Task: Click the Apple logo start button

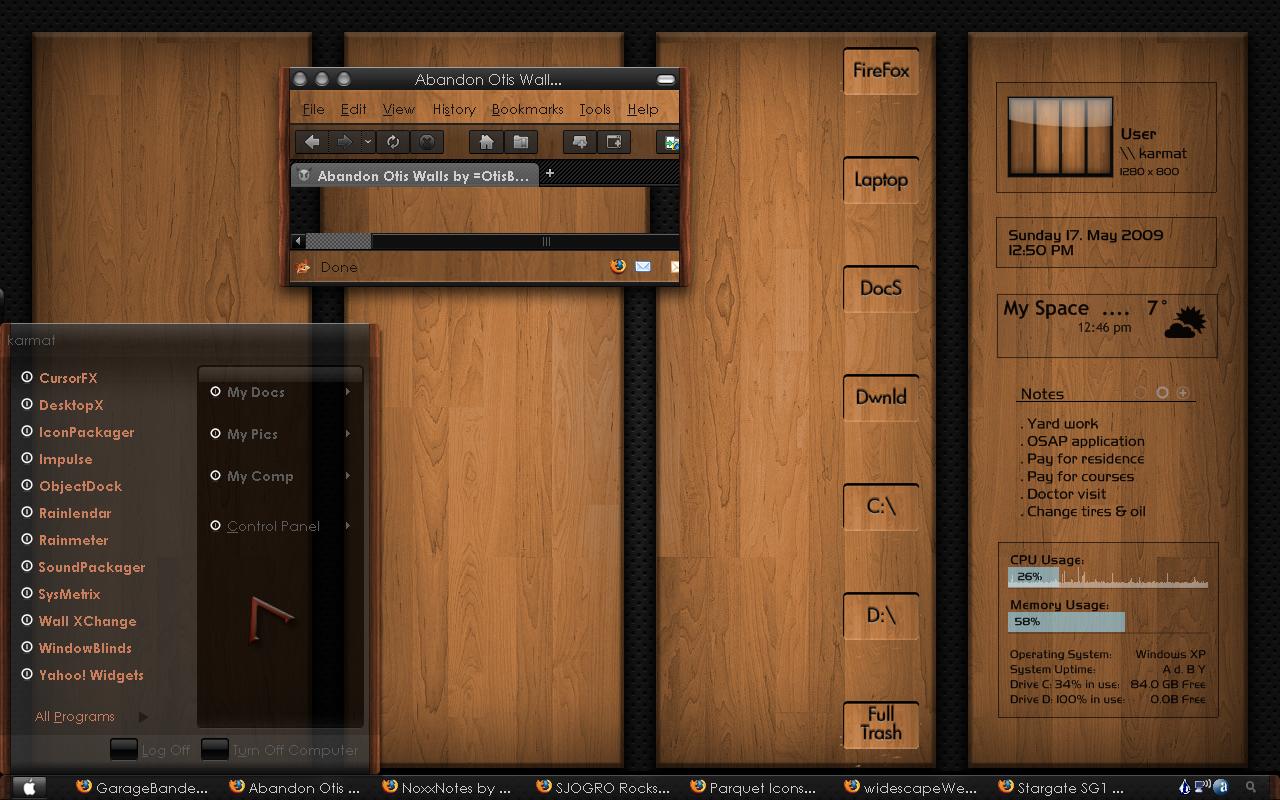Action: (29, 787)
